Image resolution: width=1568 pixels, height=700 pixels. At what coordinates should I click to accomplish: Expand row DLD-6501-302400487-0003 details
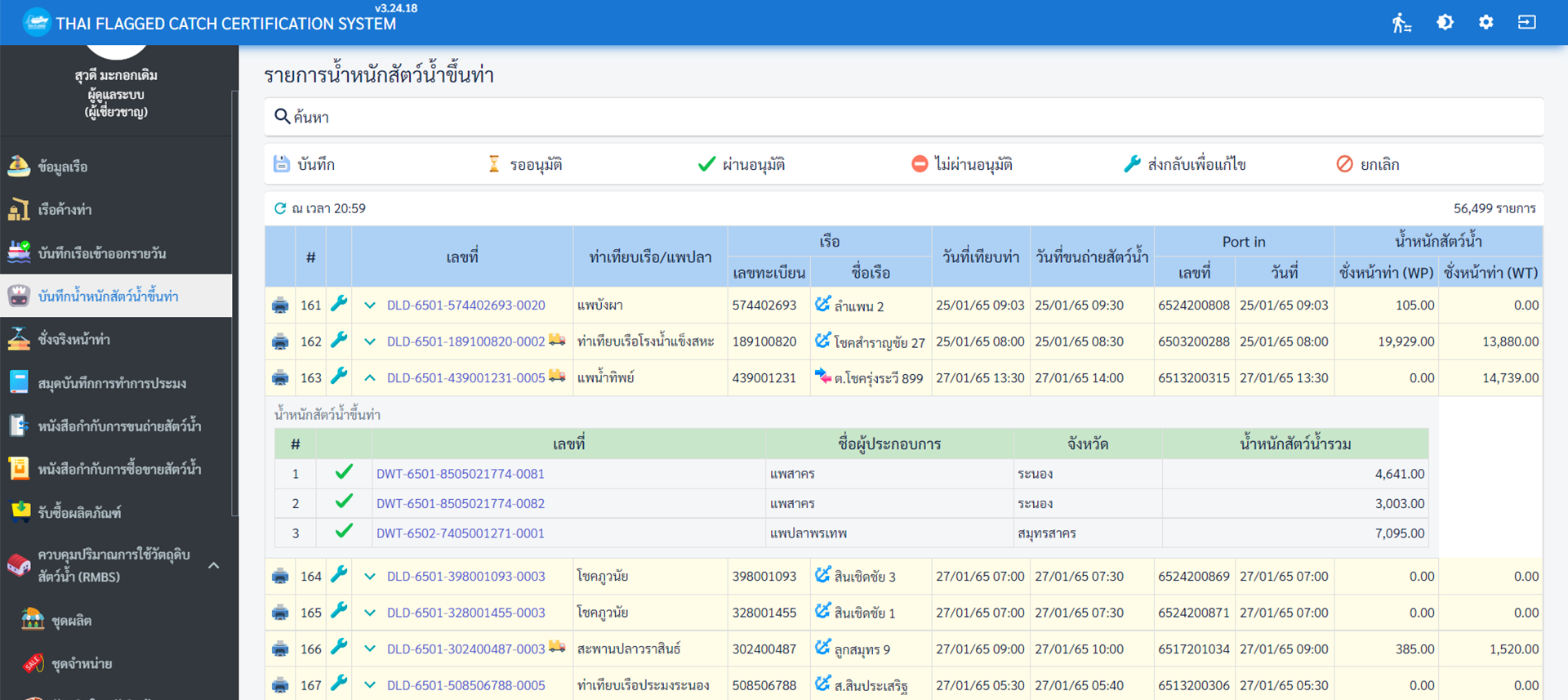click(370, 649)
